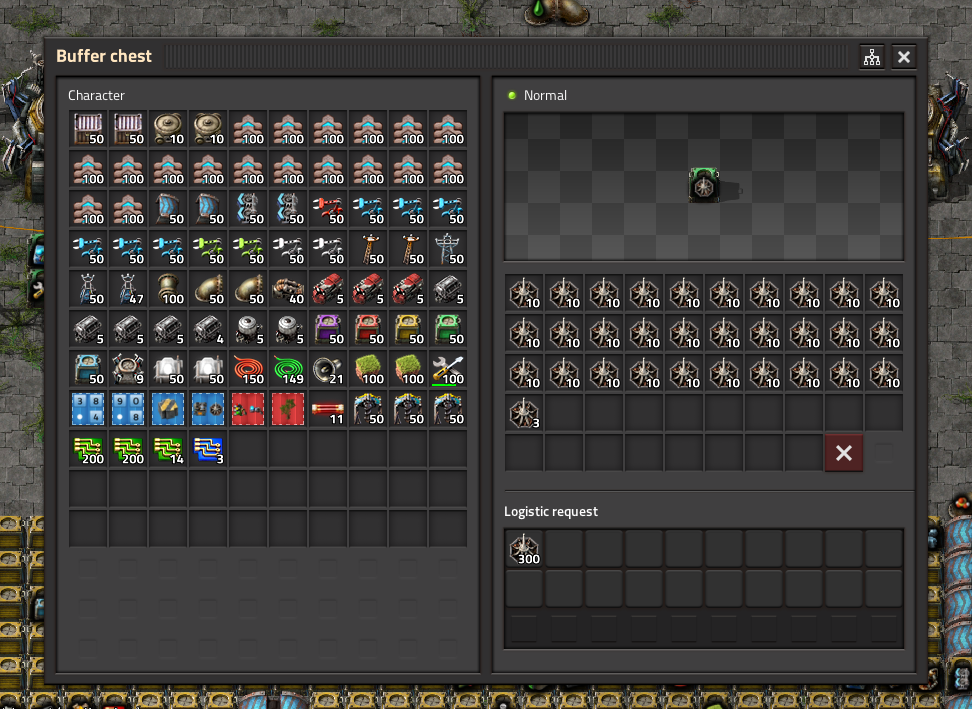Viewport: 972px width, 709px height.
Task: Select the red passive provider chest
Action: (368, 329)
